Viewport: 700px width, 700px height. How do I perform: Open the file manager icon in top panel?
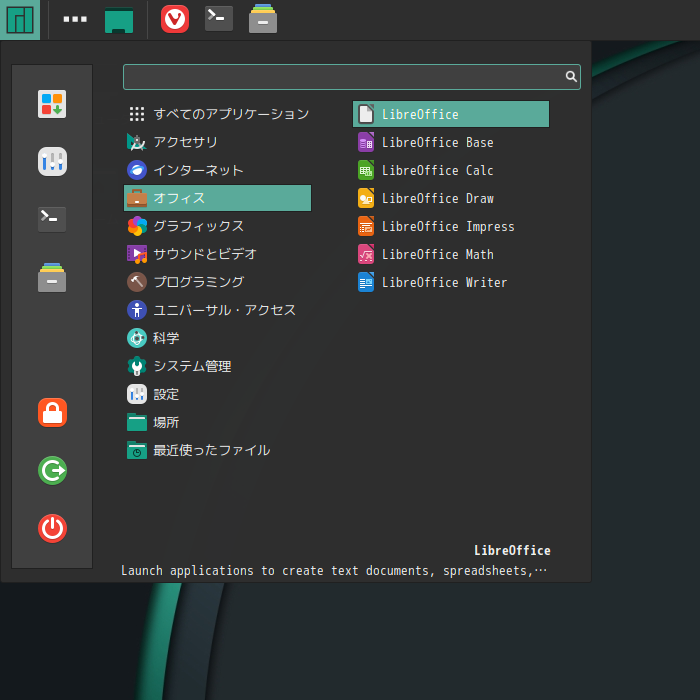click(x=263, y=19)
